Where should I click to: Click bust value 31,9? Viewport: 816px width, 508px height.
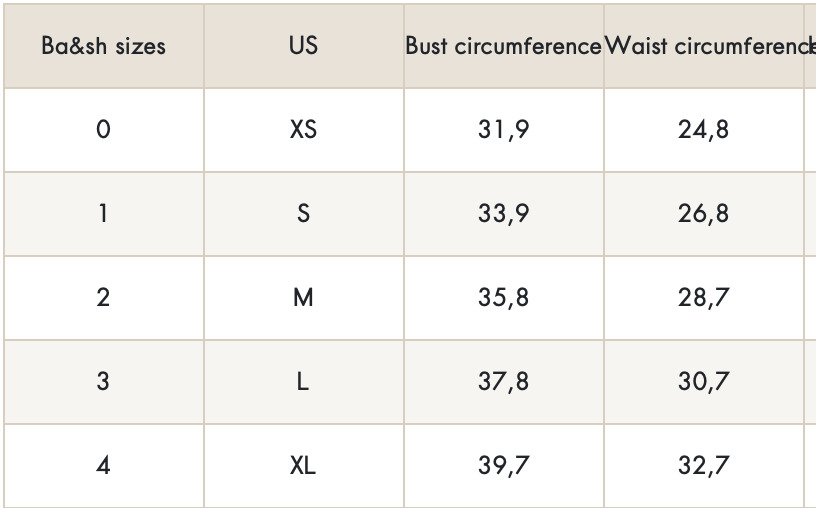(503, 130)
